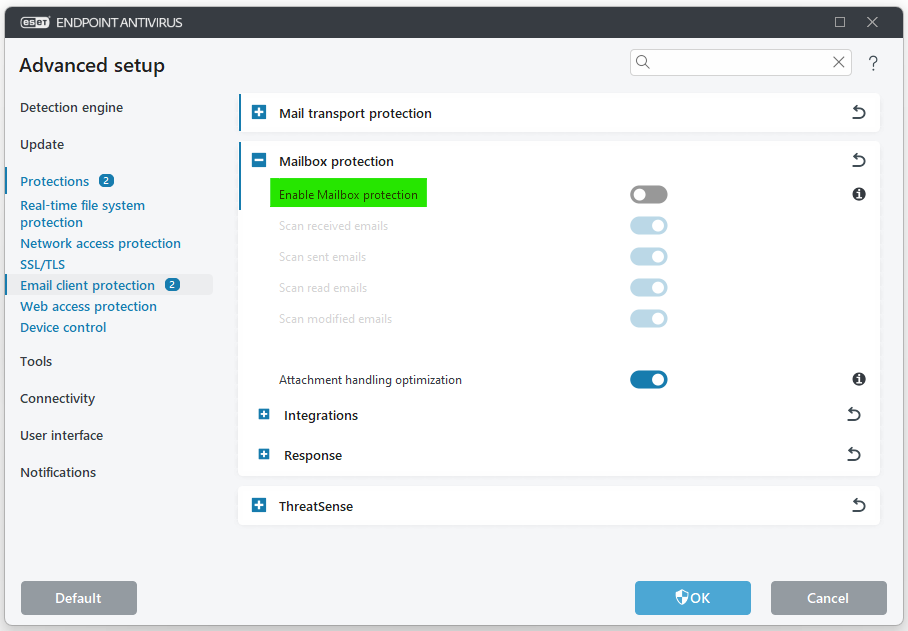
Task: Close the Advanced setup window
Action: click(872, 22)
